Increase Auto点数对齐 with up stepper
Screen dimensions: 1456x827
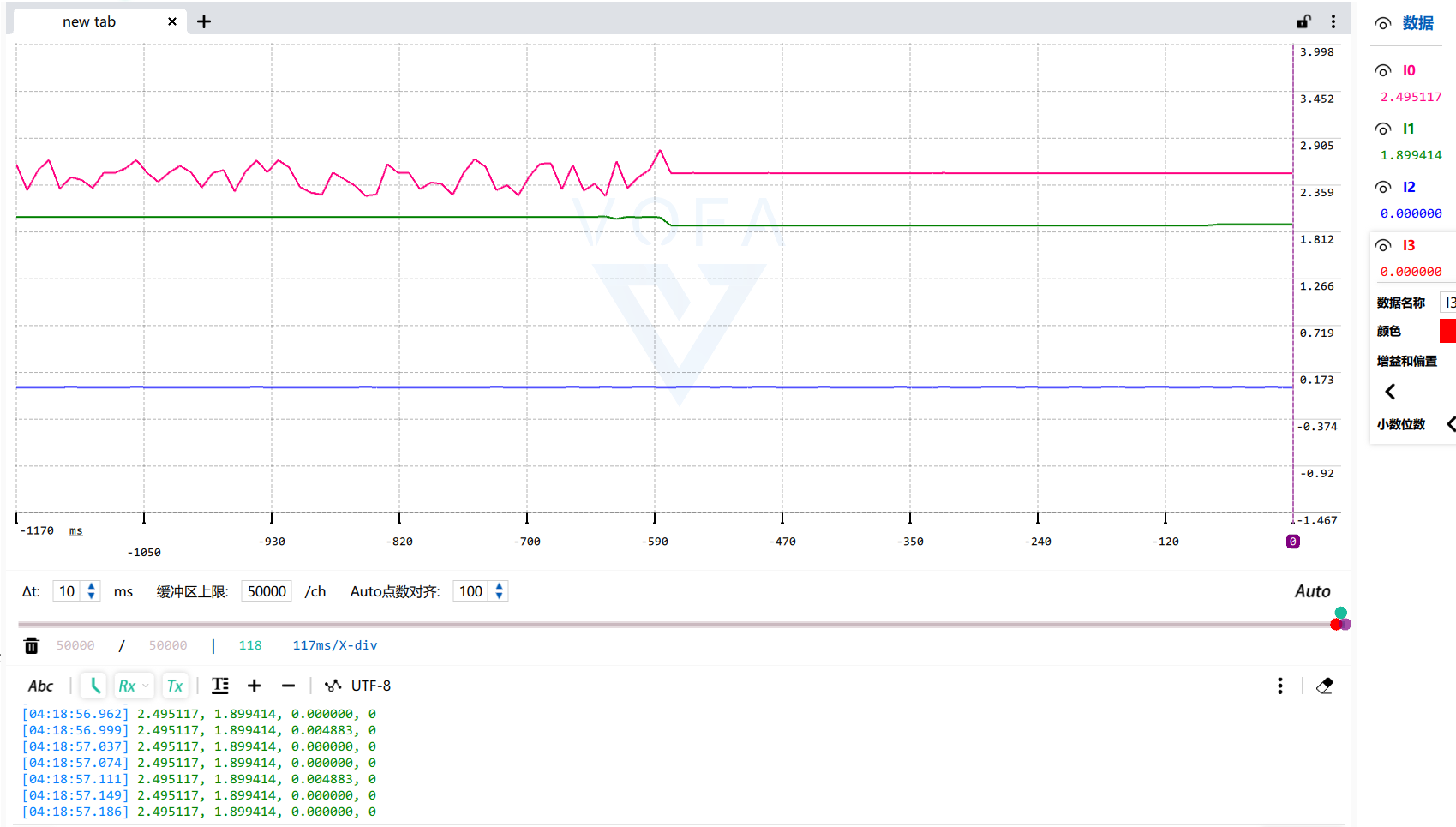[499, 586]
